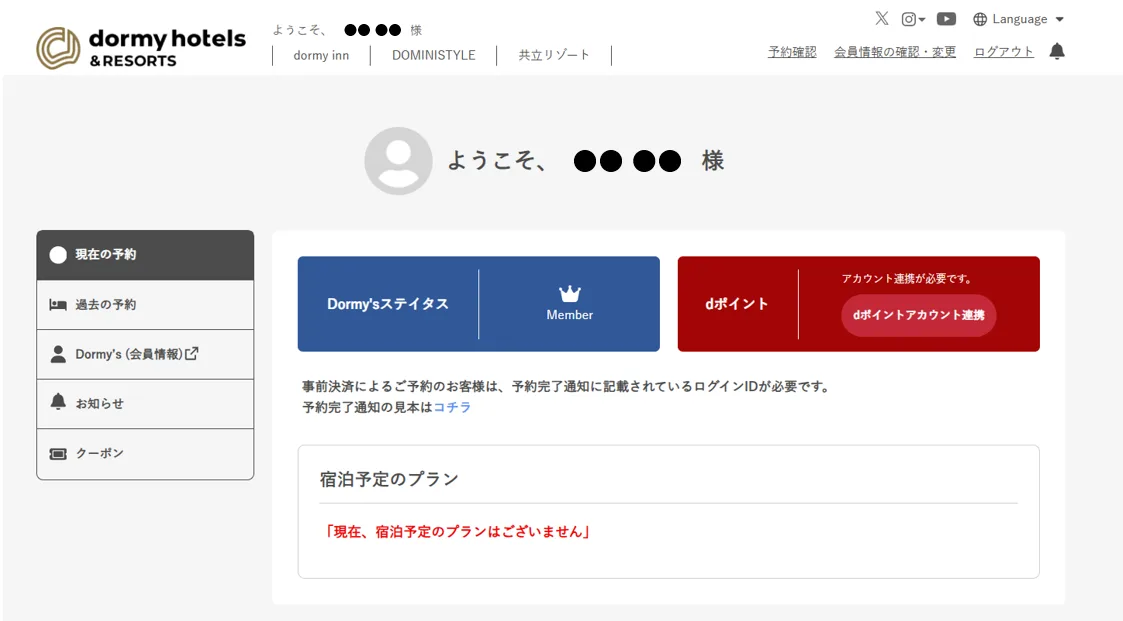Image resolution: width=1123 pixels, height=621 pixels.
Task: Click the dormy hotels & resorts logo
Action: [141, 48]
